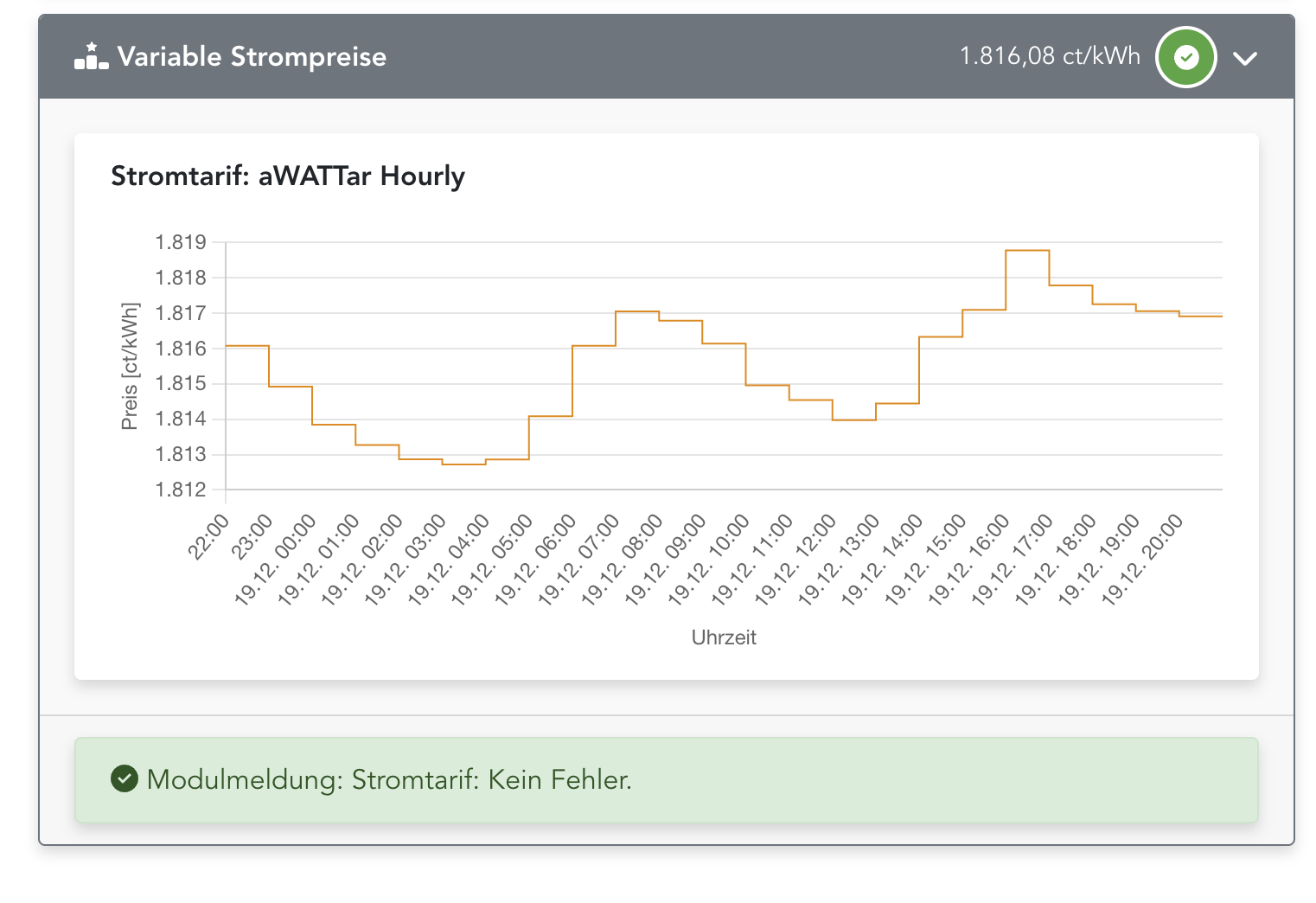Viewport: 1316px width, 903px height.
Task: Click the check icon in the Modulmeldung alert
Action: click(x=125, y=779)
